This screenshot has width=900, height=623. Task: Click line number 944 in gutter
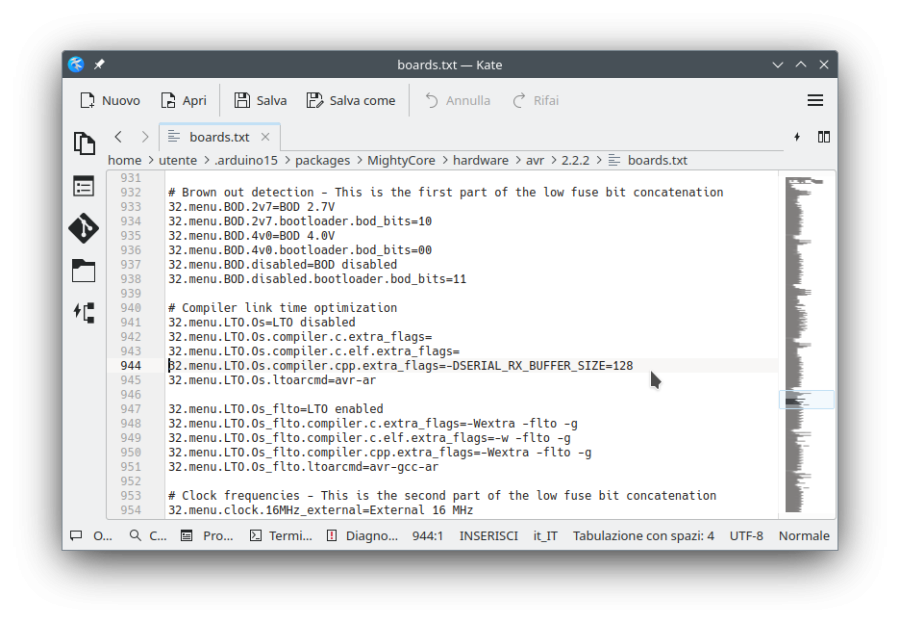pyautogui.click(x=131, y=366)
